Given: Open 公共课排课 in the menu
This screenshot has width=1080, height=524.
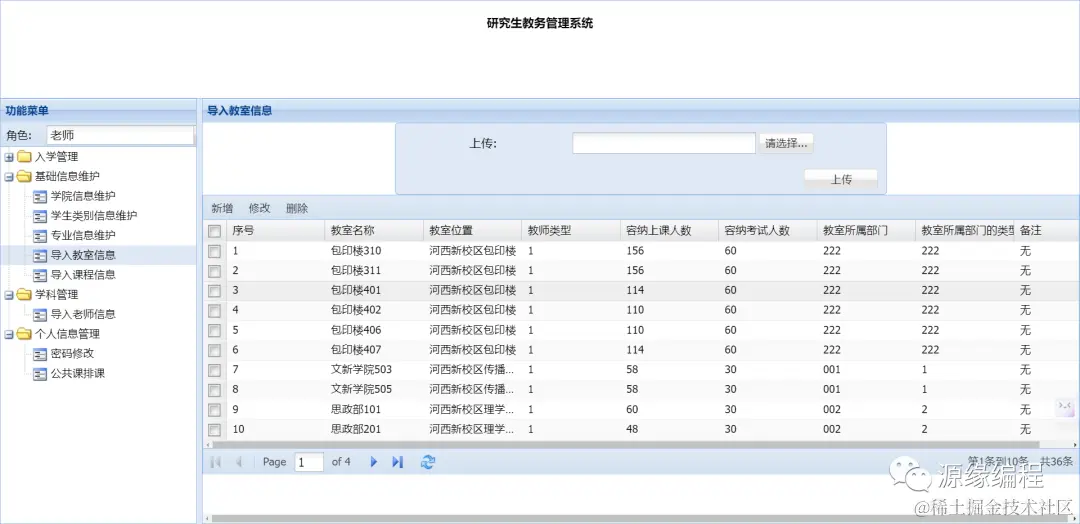Looking at the screenshot, I should click(77, 374).
